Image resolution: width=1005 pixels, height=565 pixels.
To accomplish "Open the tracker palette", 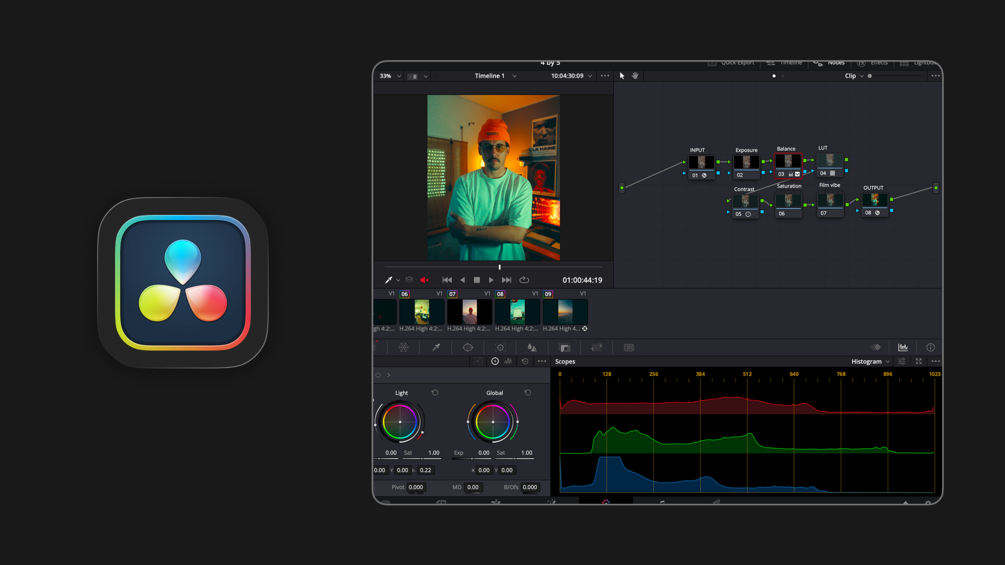I will 500,347.
